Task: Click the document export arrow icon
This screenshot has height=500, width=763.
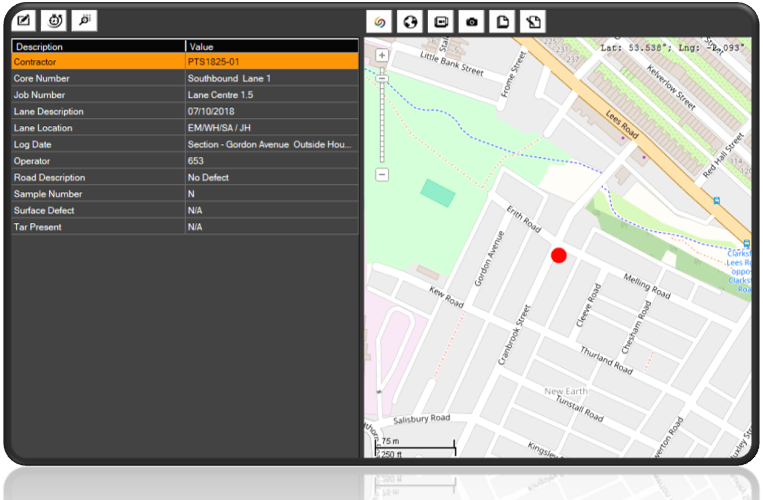Action: coord(533,21)
